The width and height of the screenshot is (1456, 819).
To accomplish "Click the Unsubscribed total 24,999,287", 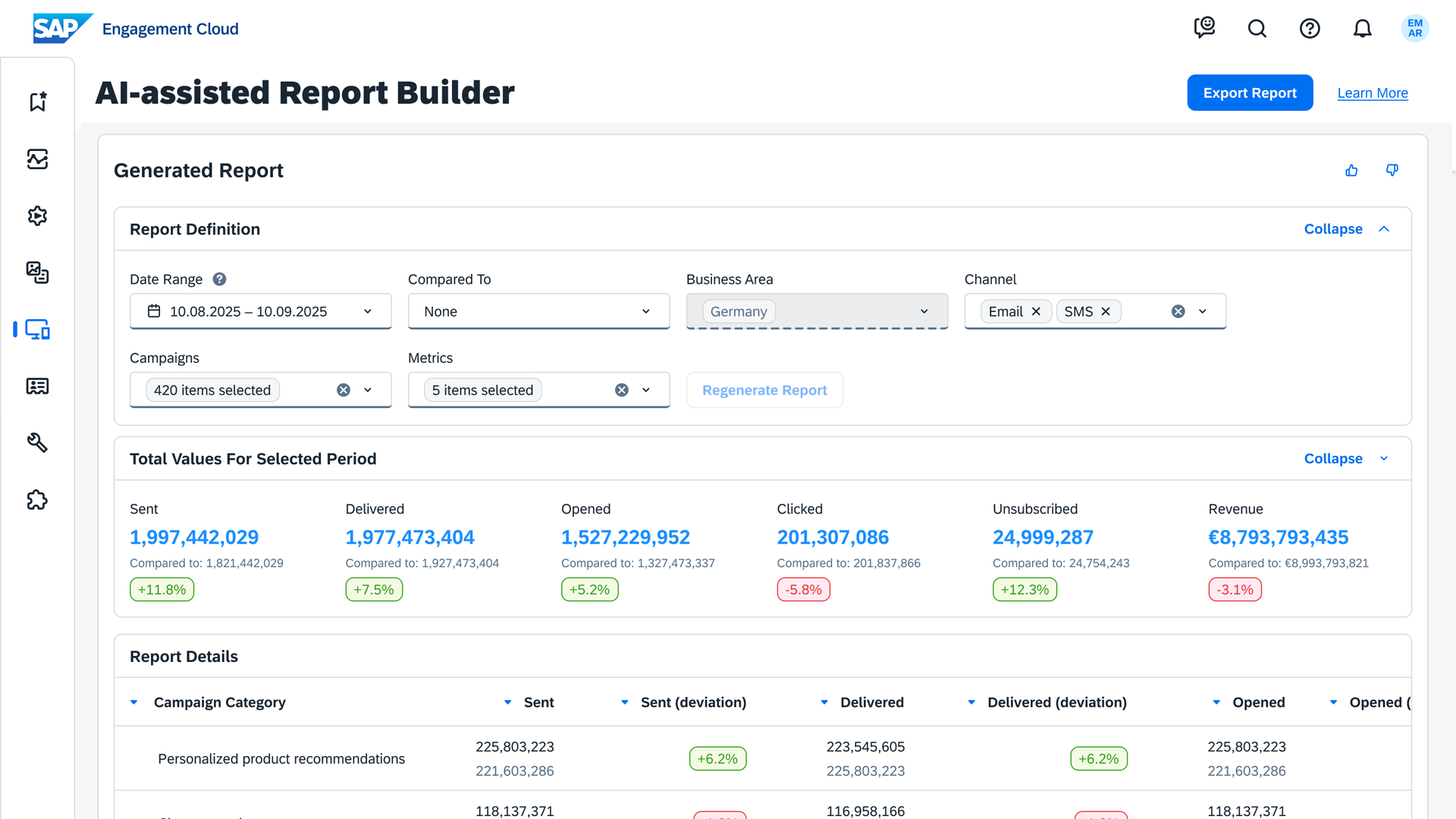I will coord(1043,537).
